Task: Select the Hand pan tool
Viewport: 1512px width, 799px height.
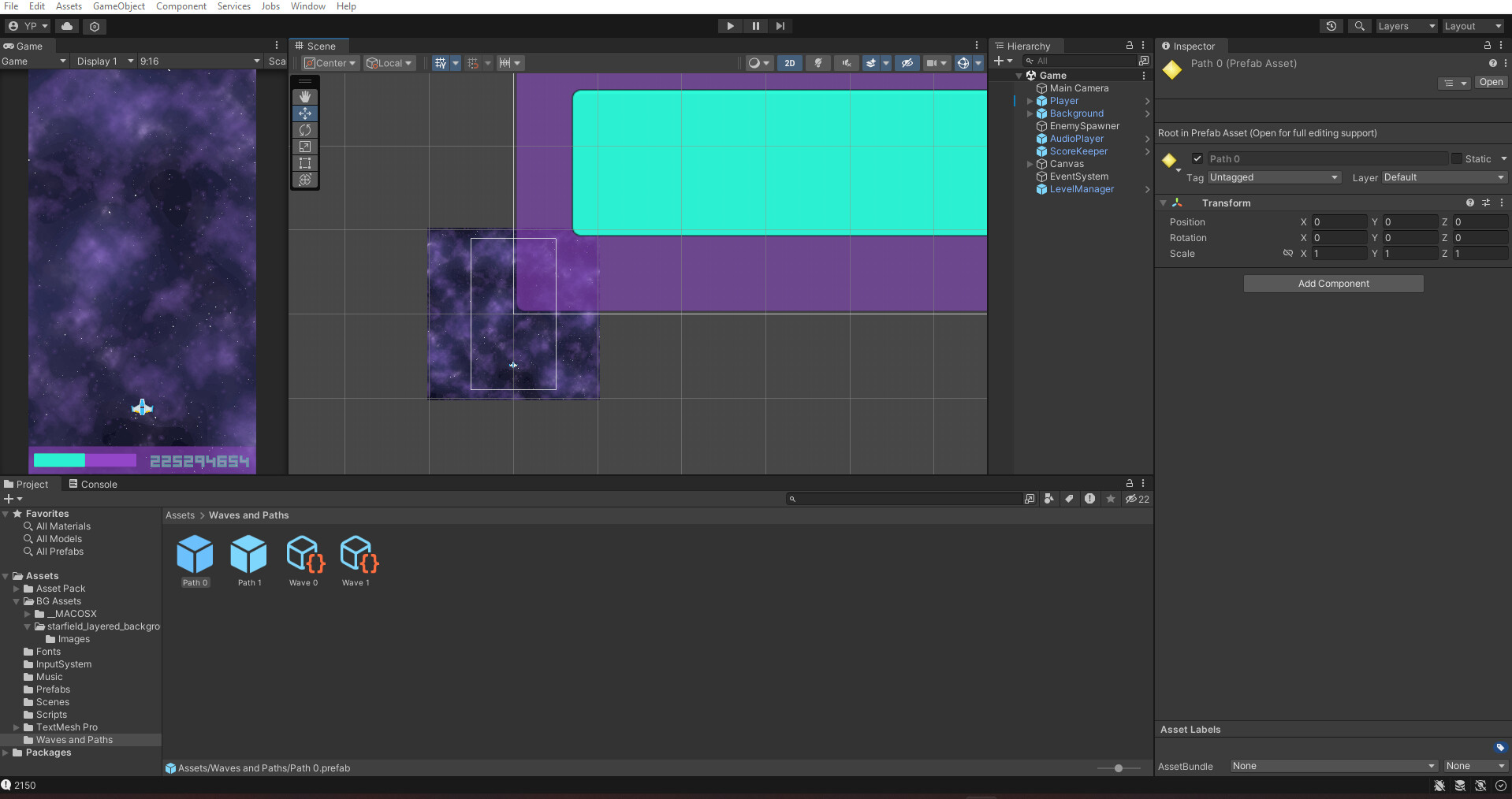Action: (305, 97)
